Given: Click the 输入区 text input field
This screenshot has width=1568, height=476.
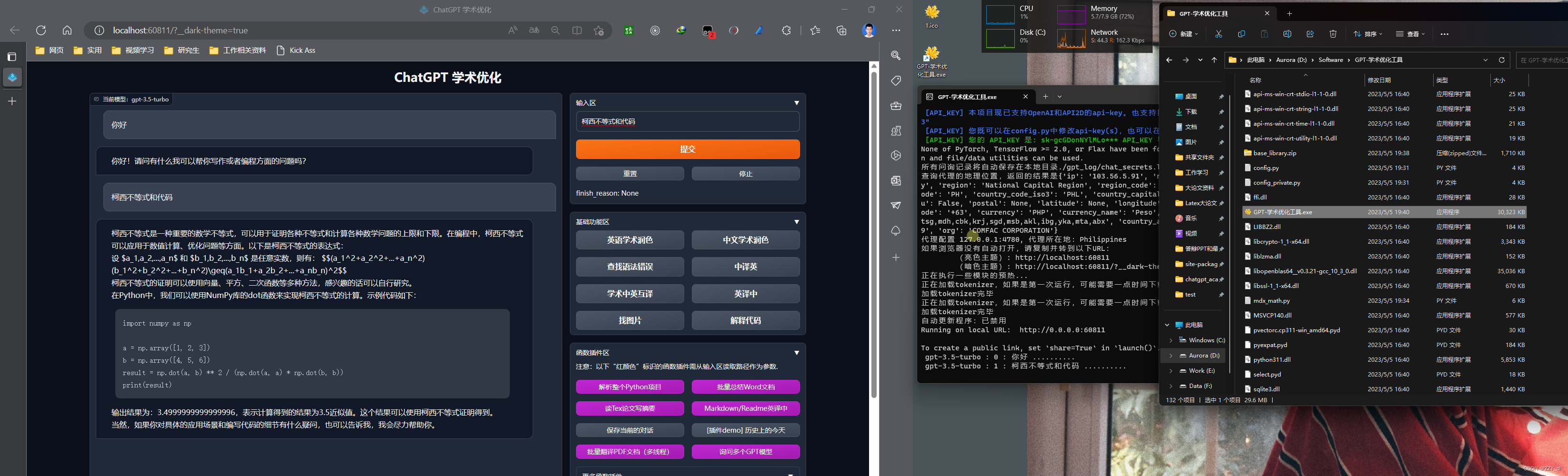Looking at the screenshot, I should coord(687,121).
